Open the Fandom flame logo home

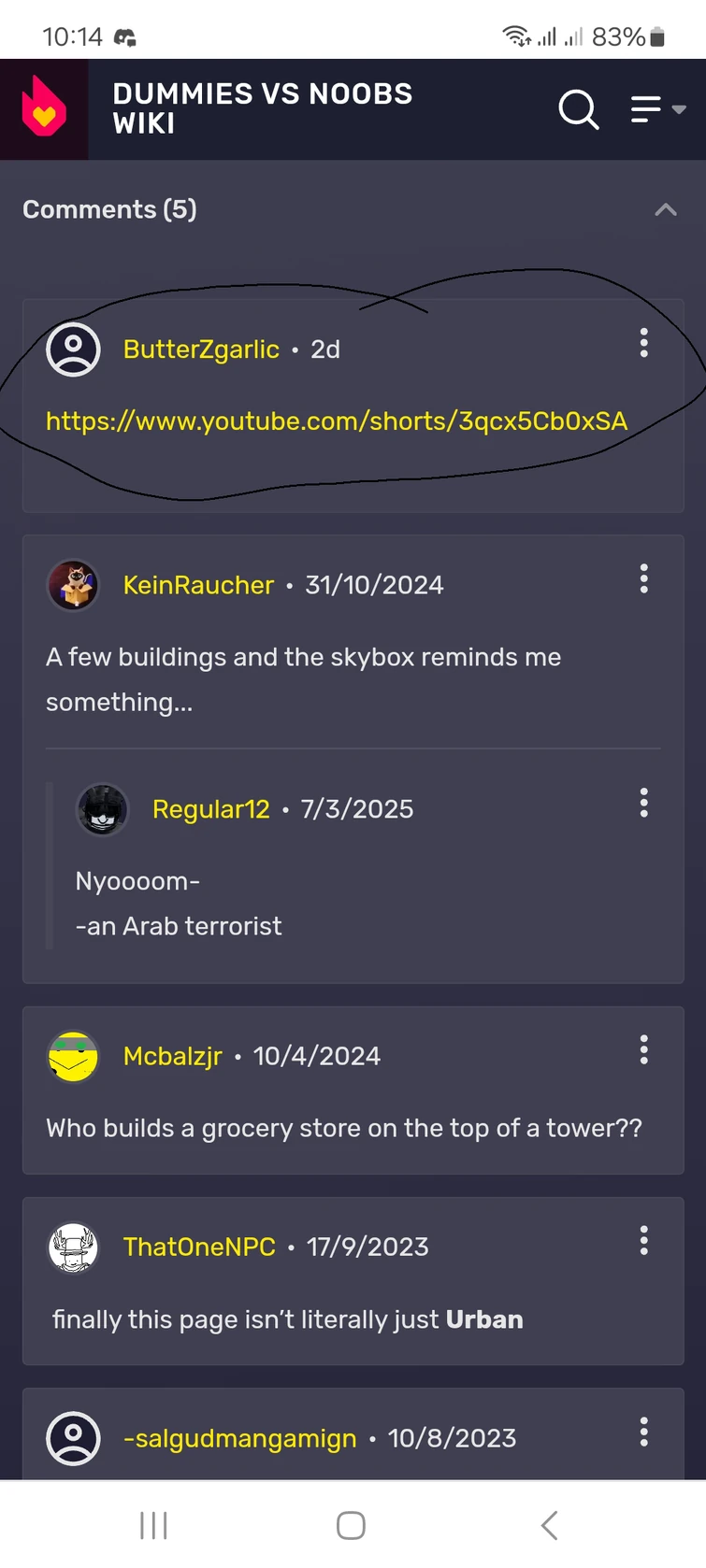pos(44,108)
